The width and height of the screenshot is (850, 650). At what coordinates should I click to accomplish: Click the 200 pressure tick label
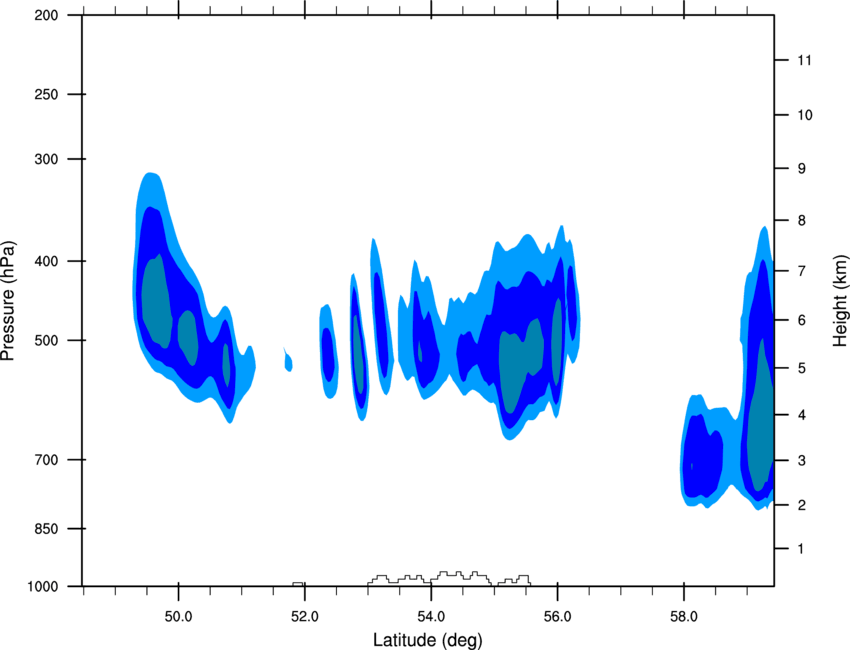pos(46,16)
